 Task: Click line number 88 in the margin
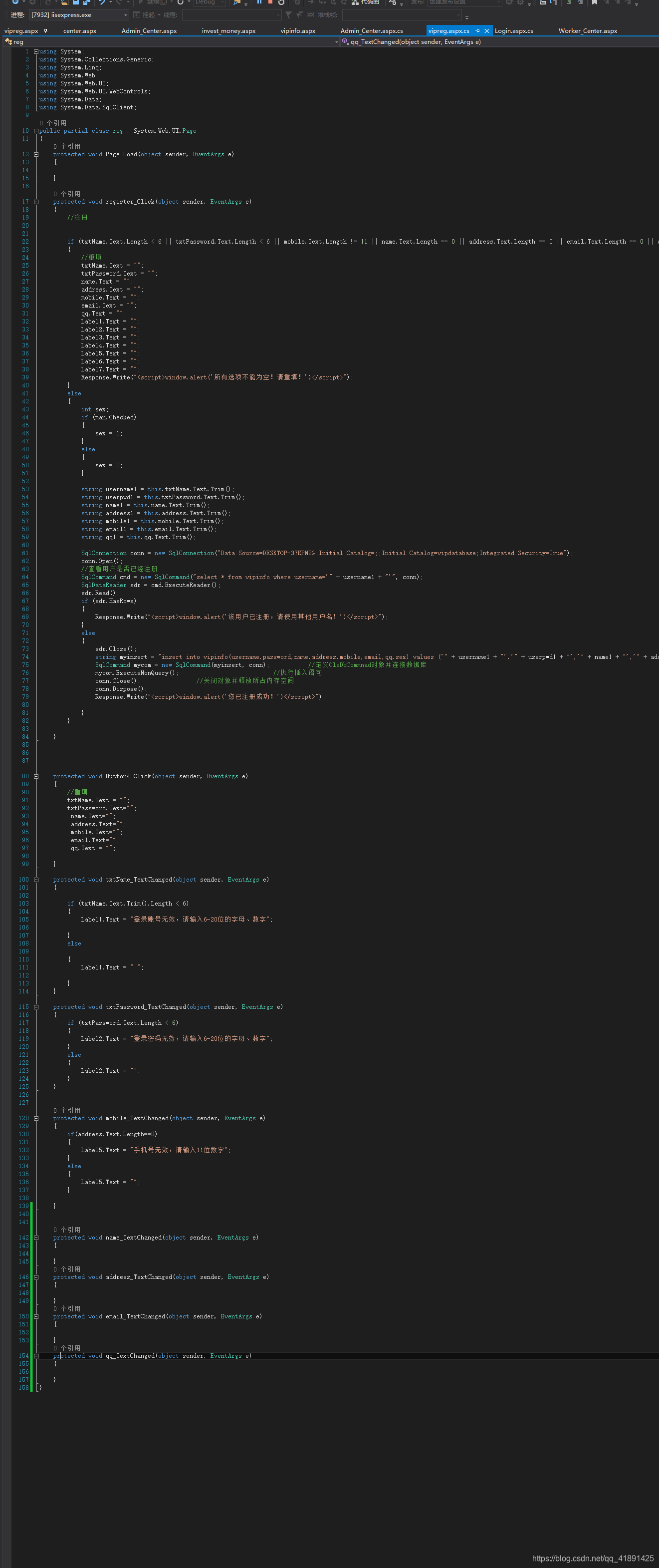point(25,777)
